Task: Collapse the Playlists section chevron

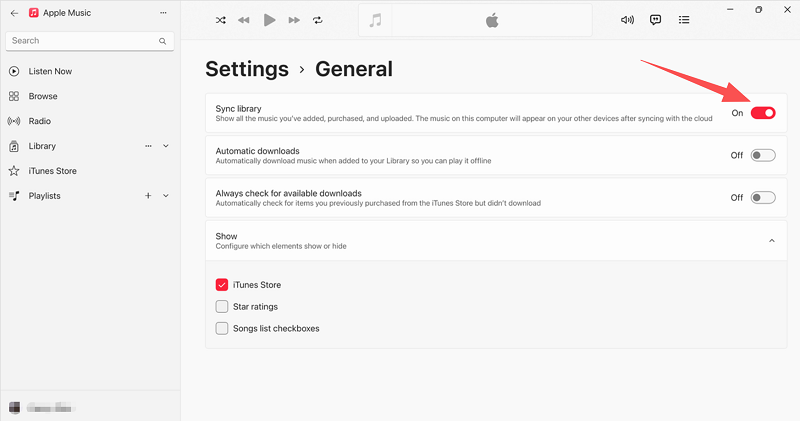Action: (x=166, y=195)
